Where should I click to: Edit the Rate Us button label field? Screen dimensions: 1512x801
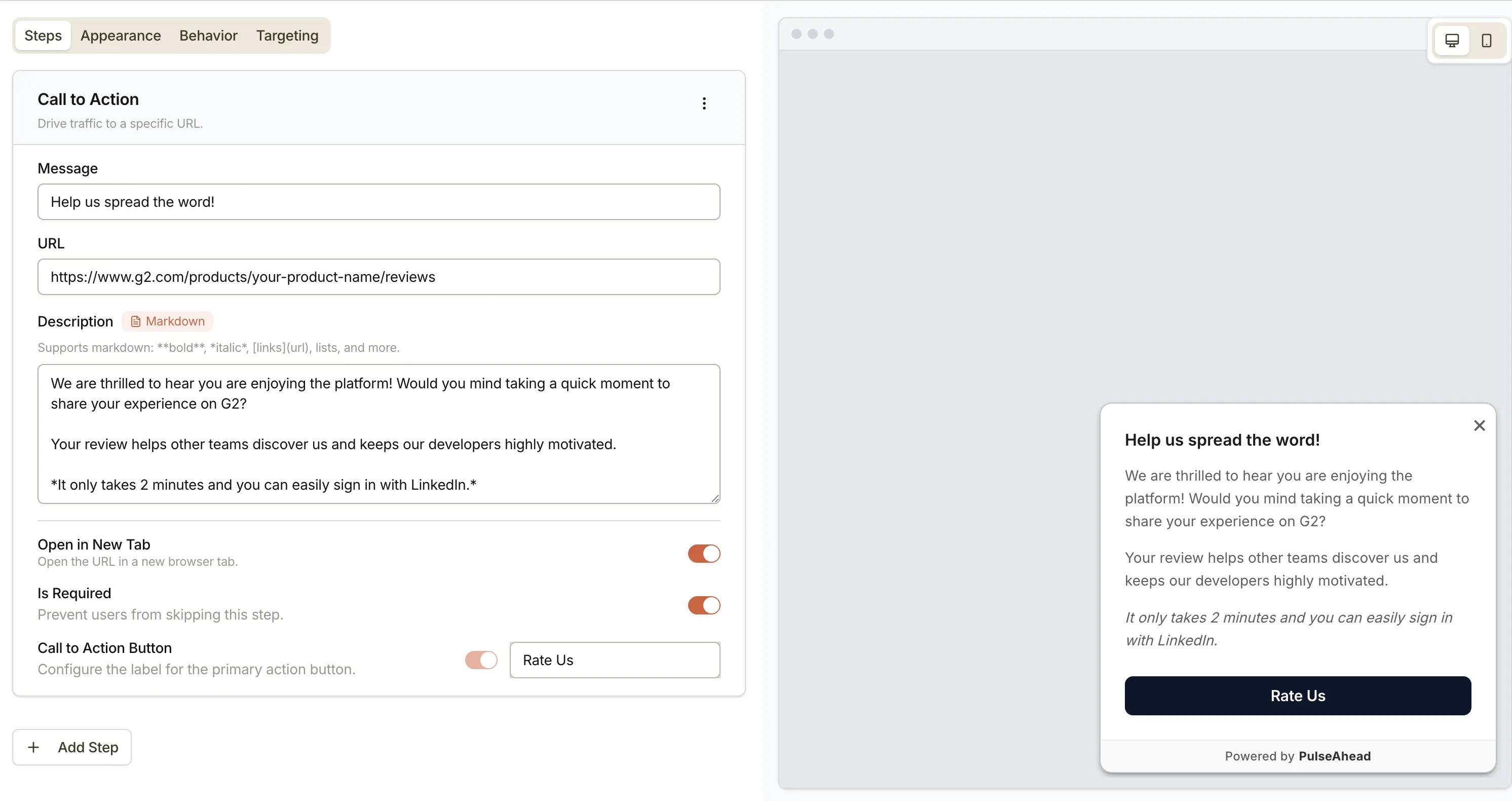[615, 660]
